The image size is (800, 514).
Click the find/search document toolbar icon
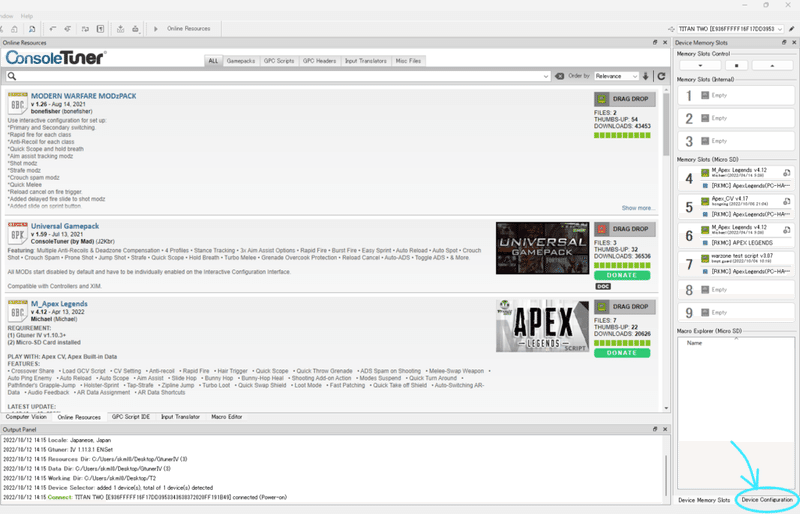pyautogui.click(x=32, y=29)
